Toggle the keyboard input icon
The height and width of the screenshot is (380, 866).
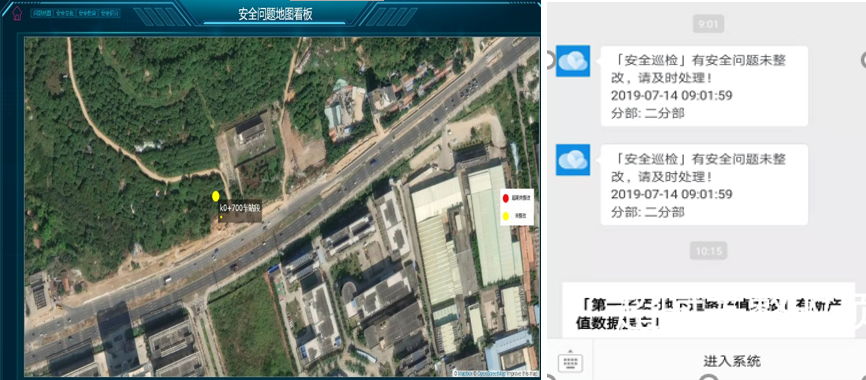click(571, 362)
